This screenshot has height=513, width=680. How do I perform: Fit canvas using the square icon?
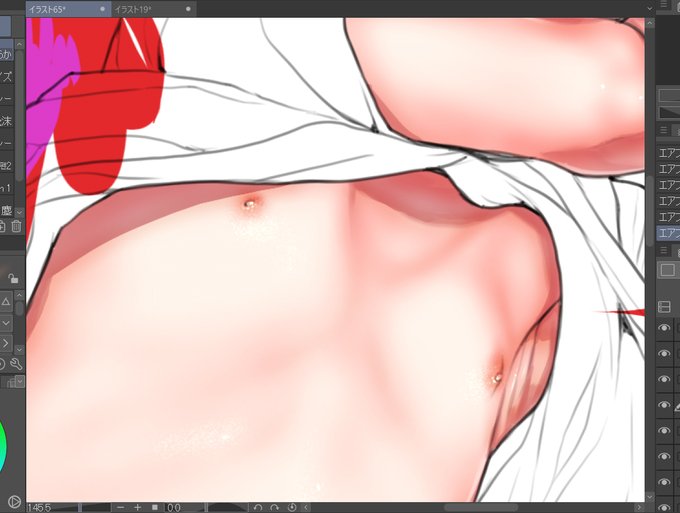[155, 507]
